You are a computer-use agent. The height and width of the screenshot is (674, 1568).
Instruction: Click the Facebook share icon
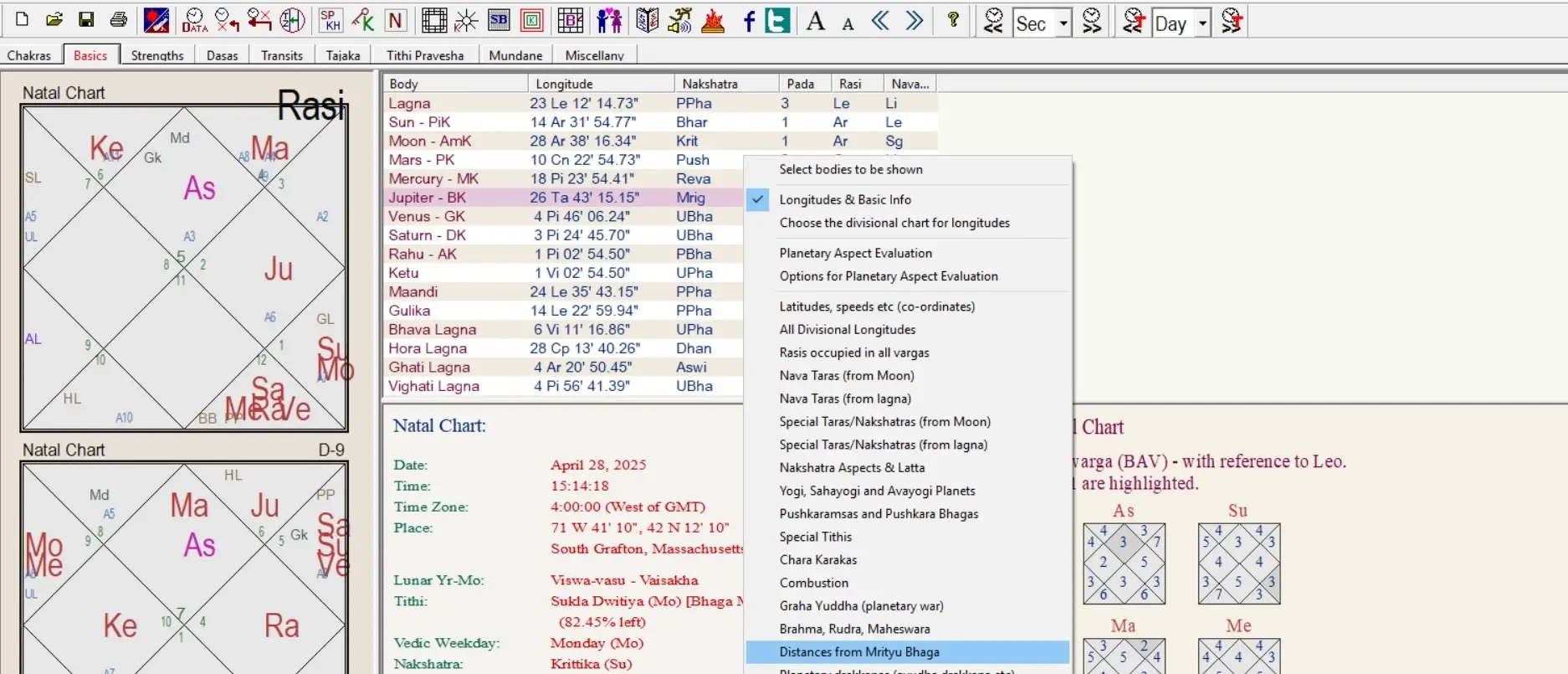[749, 21]
